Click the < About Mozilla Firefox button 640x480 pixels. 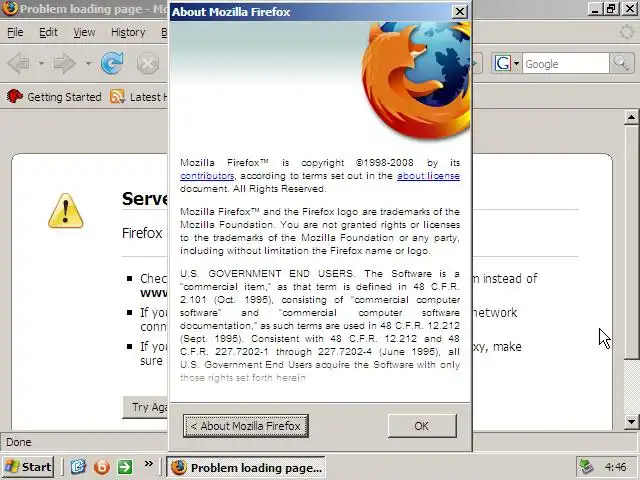(246, 426)
